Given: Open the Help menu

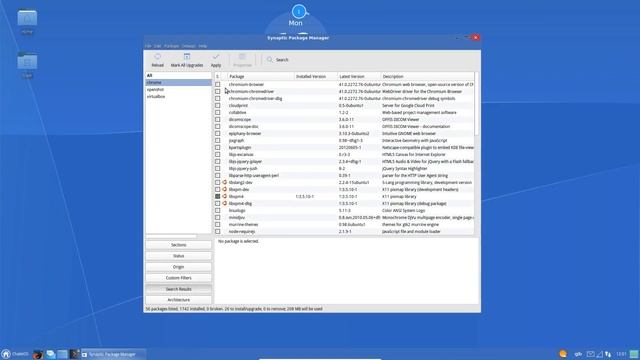Looking at the screenshot, I should tap(202, 46).
